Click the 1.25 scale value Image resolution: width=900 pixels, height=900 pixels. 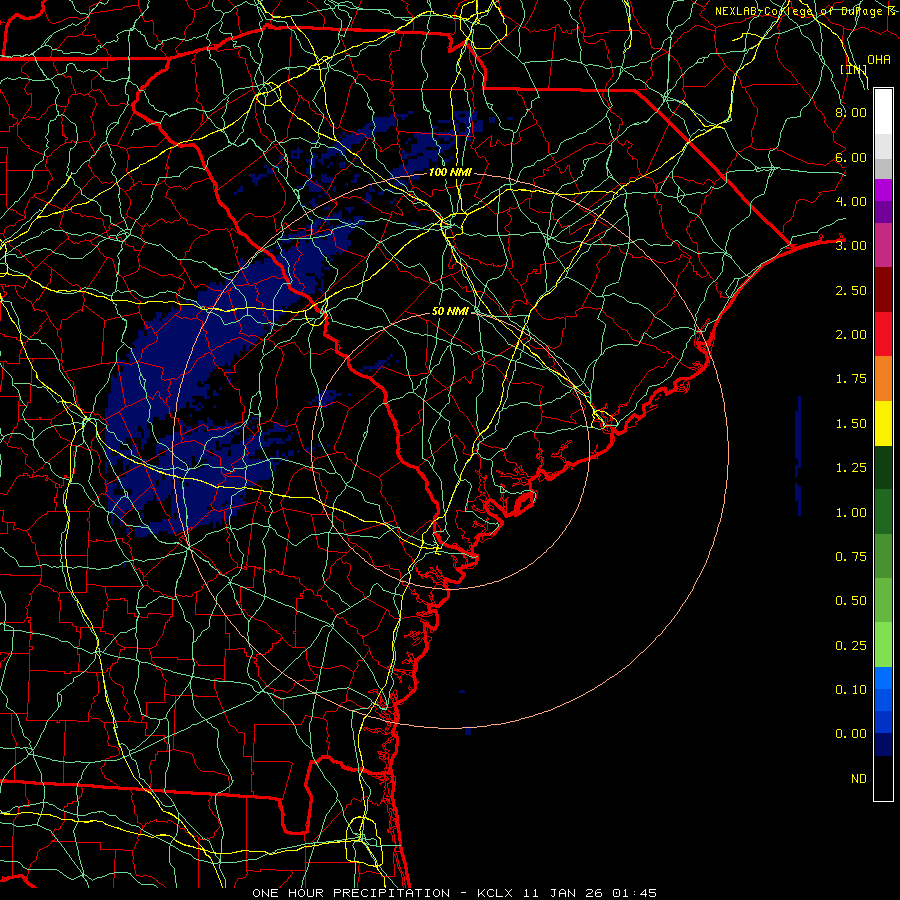(x=851, y=468)
